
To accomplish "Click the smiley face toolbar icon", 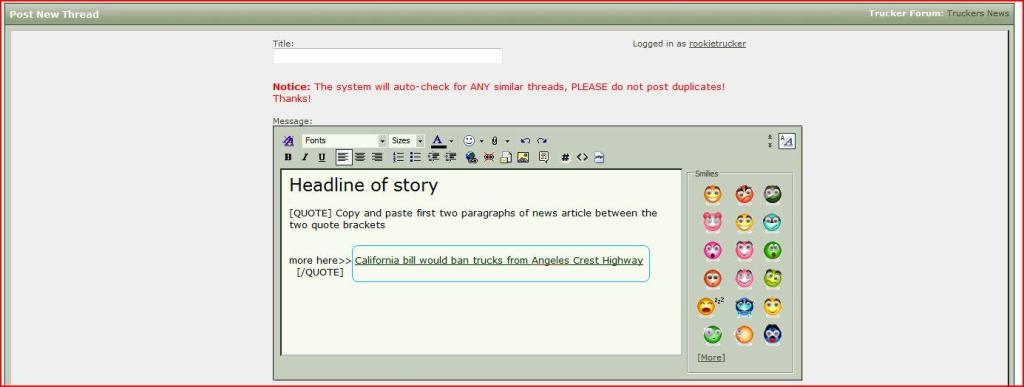I will (x=469, y=141).
